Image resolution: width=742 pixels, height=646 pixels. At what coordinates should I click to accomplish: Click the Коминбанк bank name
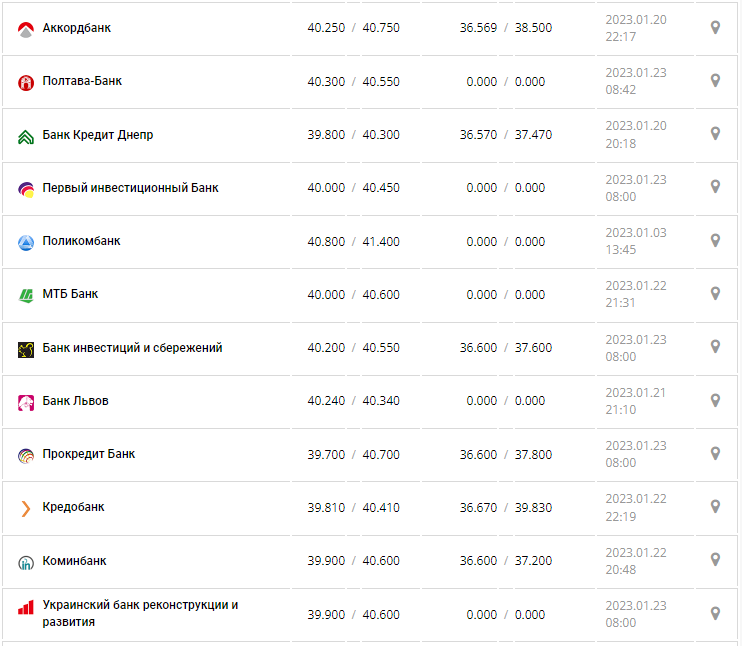point(74,561)
